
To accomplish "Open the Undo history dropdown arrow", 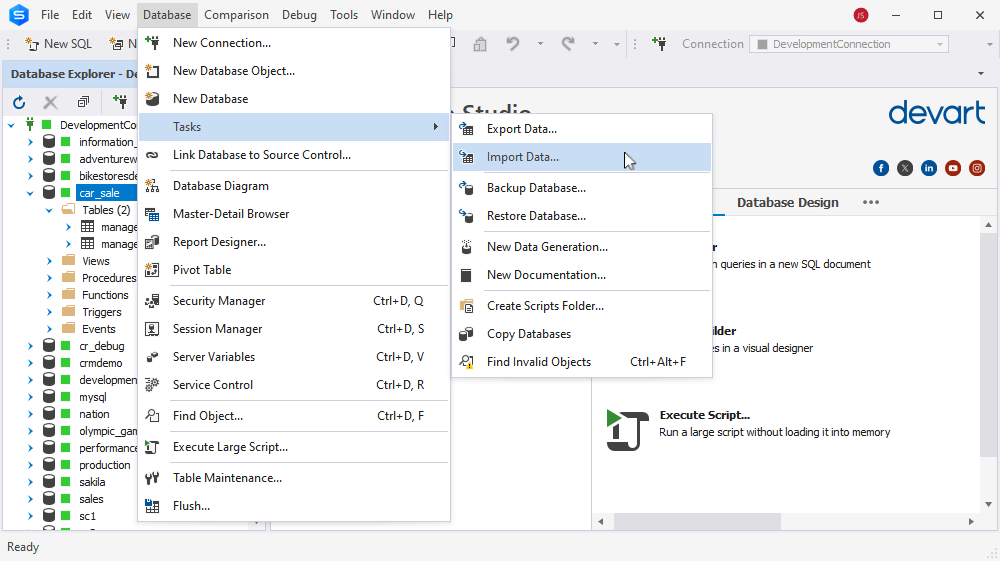I will (x=540, y=44).
